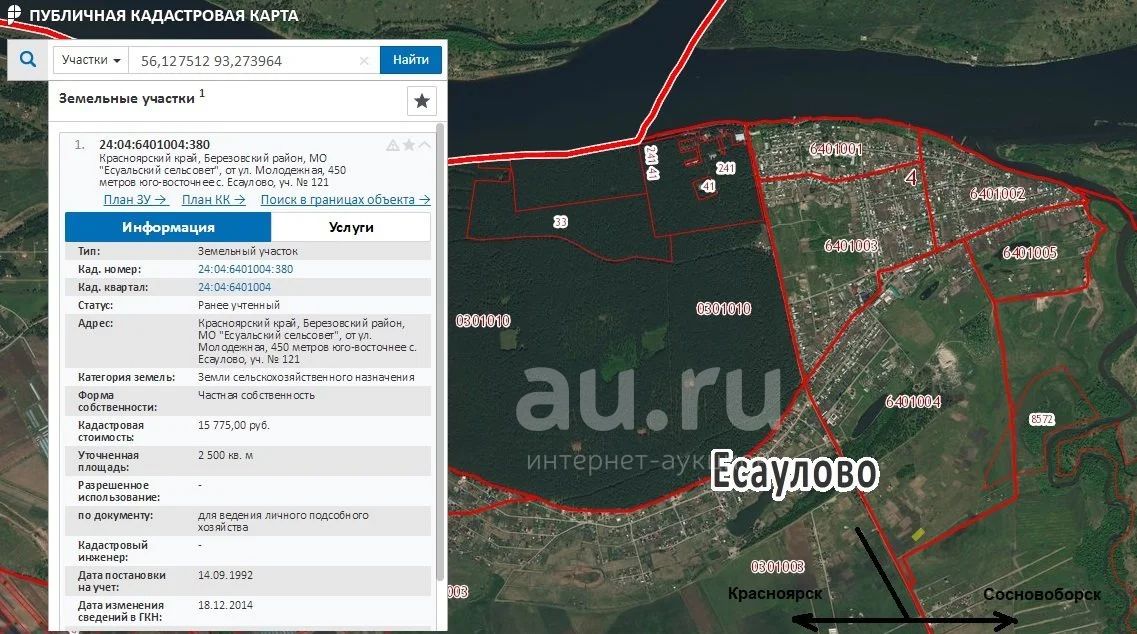Image resolution: width=1137 pixels, height=634 pixels.
Task: Click the magnifier search icon
Action: coord(28,59)
